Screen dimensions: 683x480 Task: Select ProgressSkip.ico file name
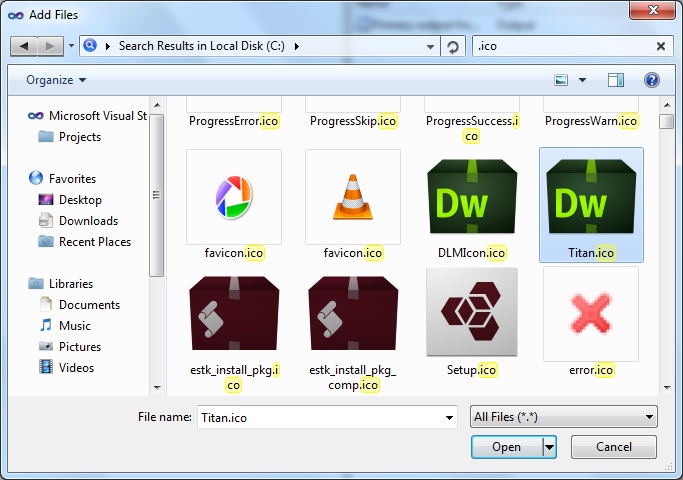pos(353,121)
